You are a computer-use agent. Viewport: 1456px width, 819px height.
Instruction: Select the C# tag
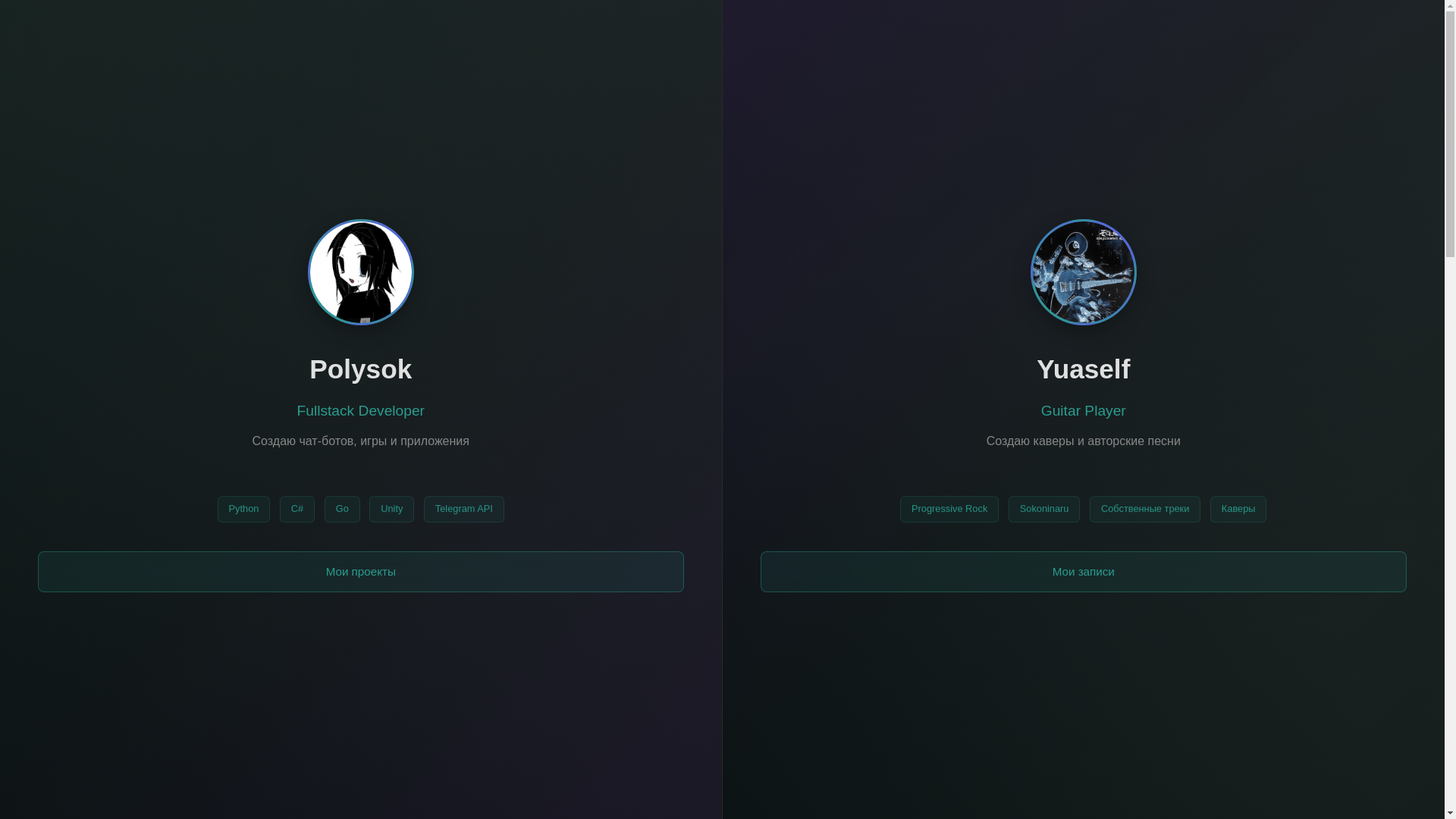297,509
